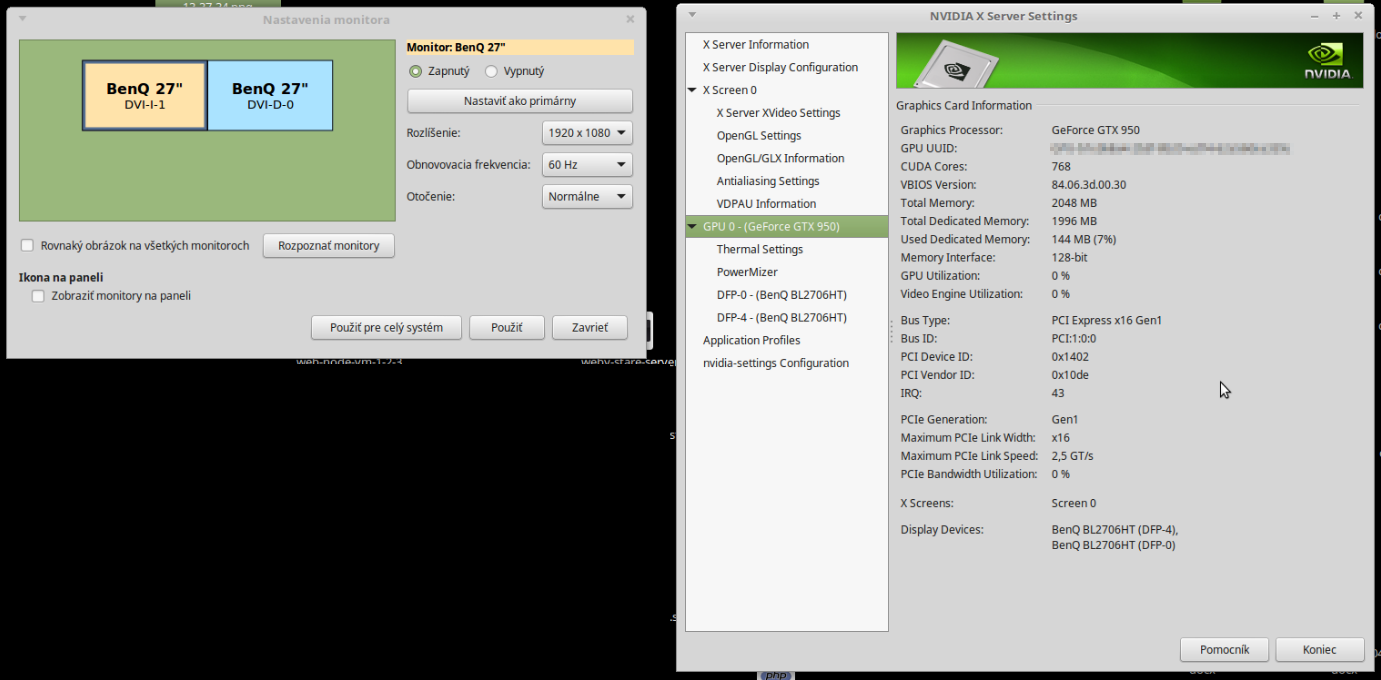Click the Pomocník help button
The image size is (1381, 680).
[x=1224, y=650]
